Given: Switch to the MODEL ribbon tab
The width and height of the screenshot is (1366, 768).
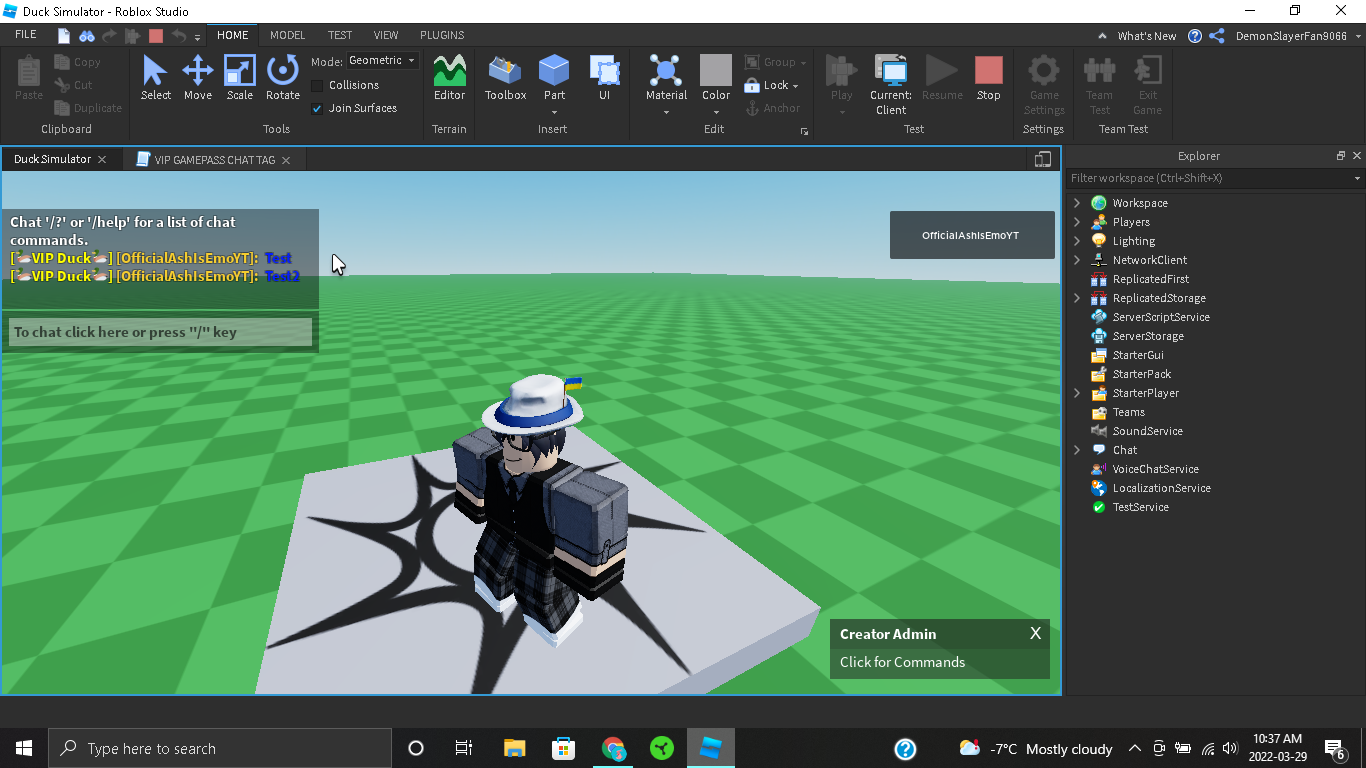Looking at the screenshot, I should pyautogui.click(x=287, y=35).
